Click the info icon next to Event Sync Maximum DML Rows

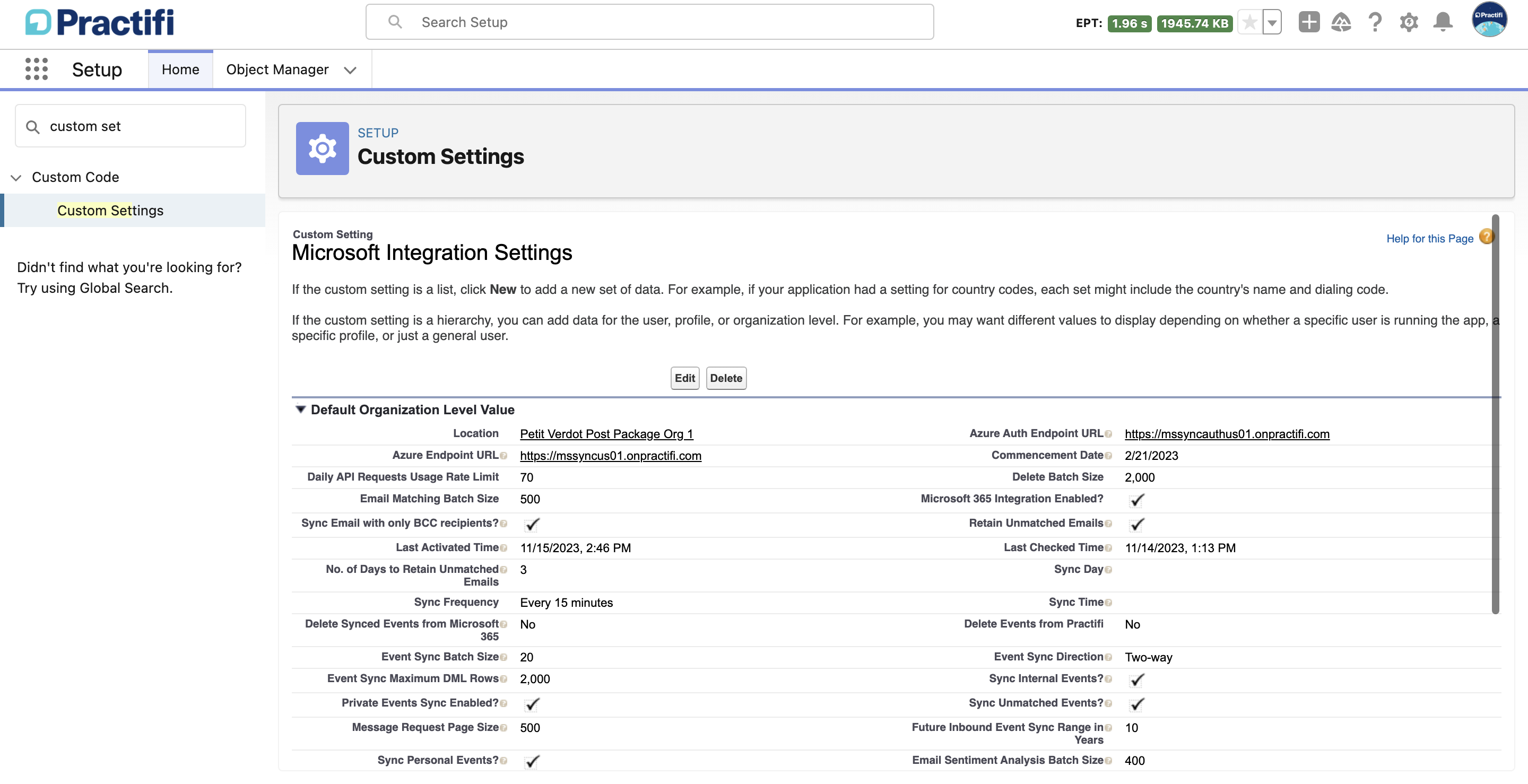pos(503,680)
